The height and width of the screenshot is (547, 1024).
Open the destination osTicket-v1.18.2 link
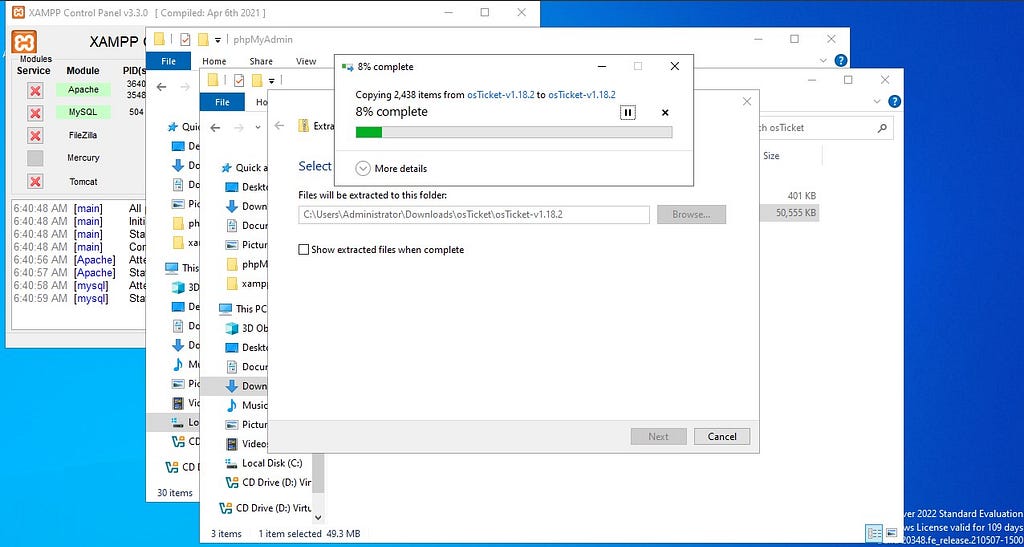click(x=582, y=95)
